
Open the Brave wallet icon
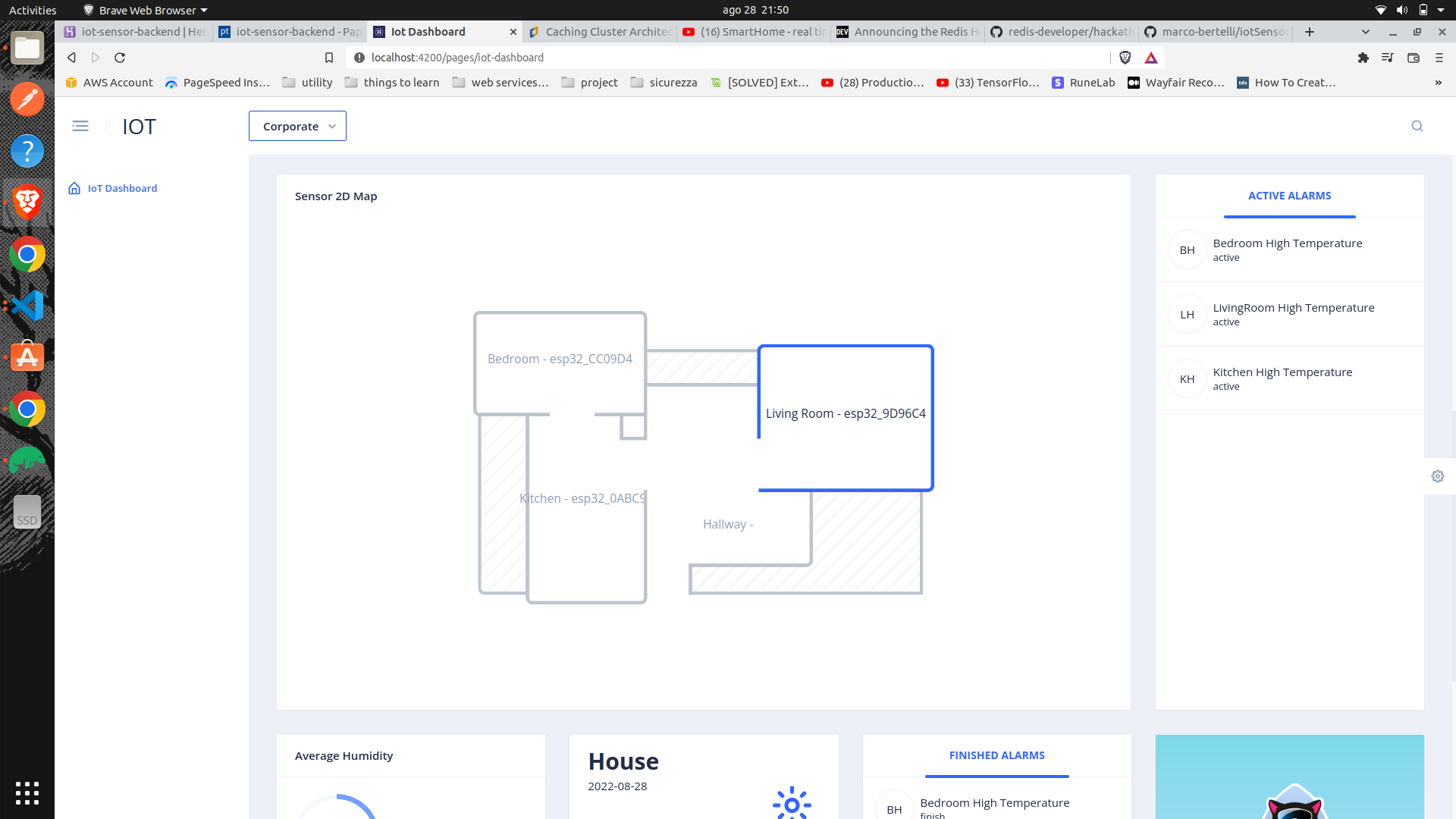[1414, 58]
